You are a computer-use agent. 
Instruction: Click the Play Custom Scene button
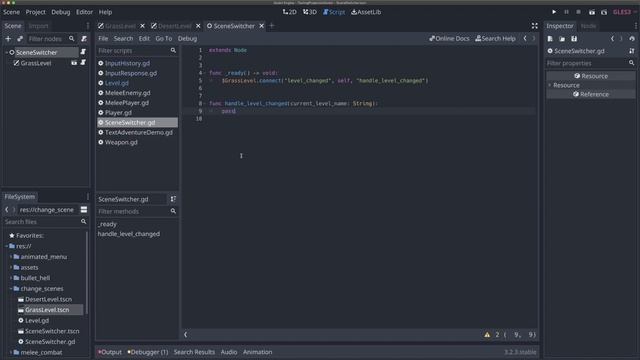(x=604, y=12)
